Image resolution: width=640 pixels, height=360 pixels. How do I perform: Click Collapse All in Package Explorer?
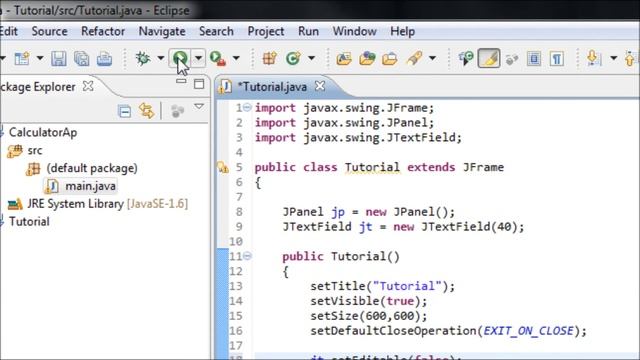coord(124,111)
